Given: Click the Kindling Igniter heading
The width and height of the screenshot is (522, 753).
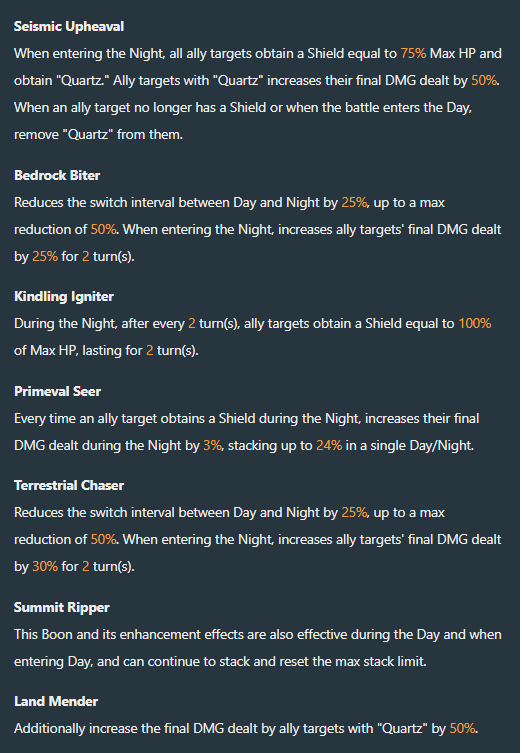Looking at the screenshot, I should click(64, 296).
